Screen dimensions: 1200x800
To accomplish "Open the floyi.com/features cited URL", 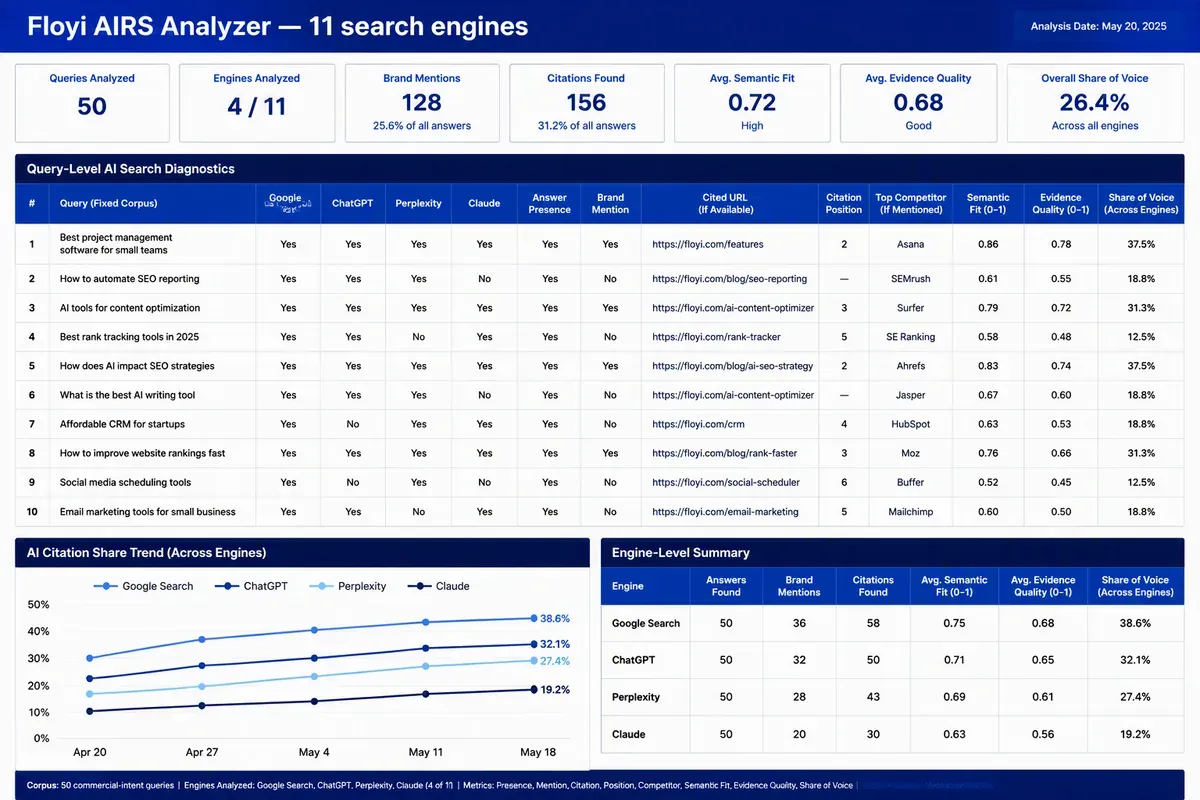I will [708, 244].
